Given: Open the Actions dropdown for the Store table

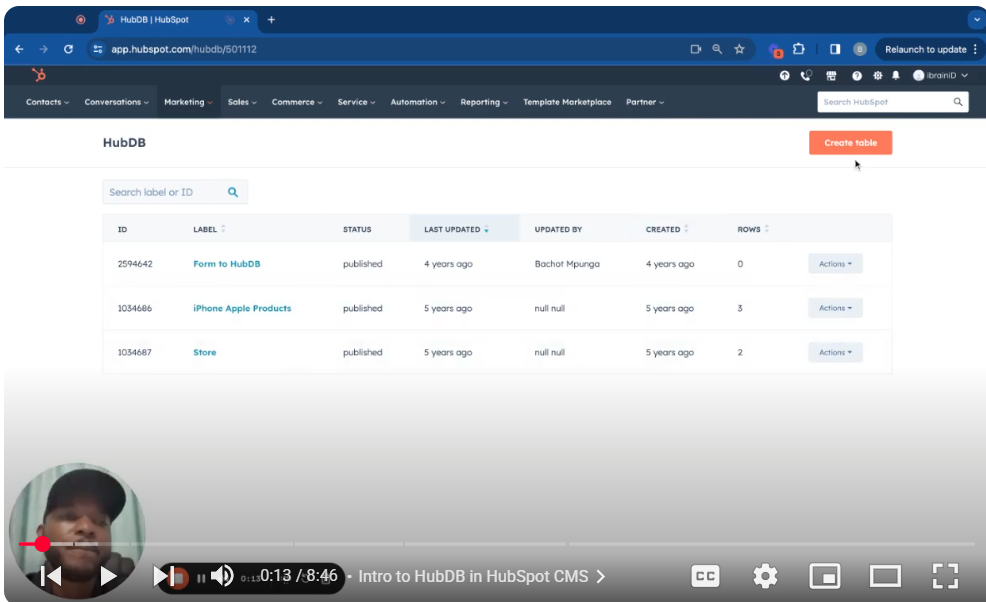Looking at the screenshot, I should [835, 352].
